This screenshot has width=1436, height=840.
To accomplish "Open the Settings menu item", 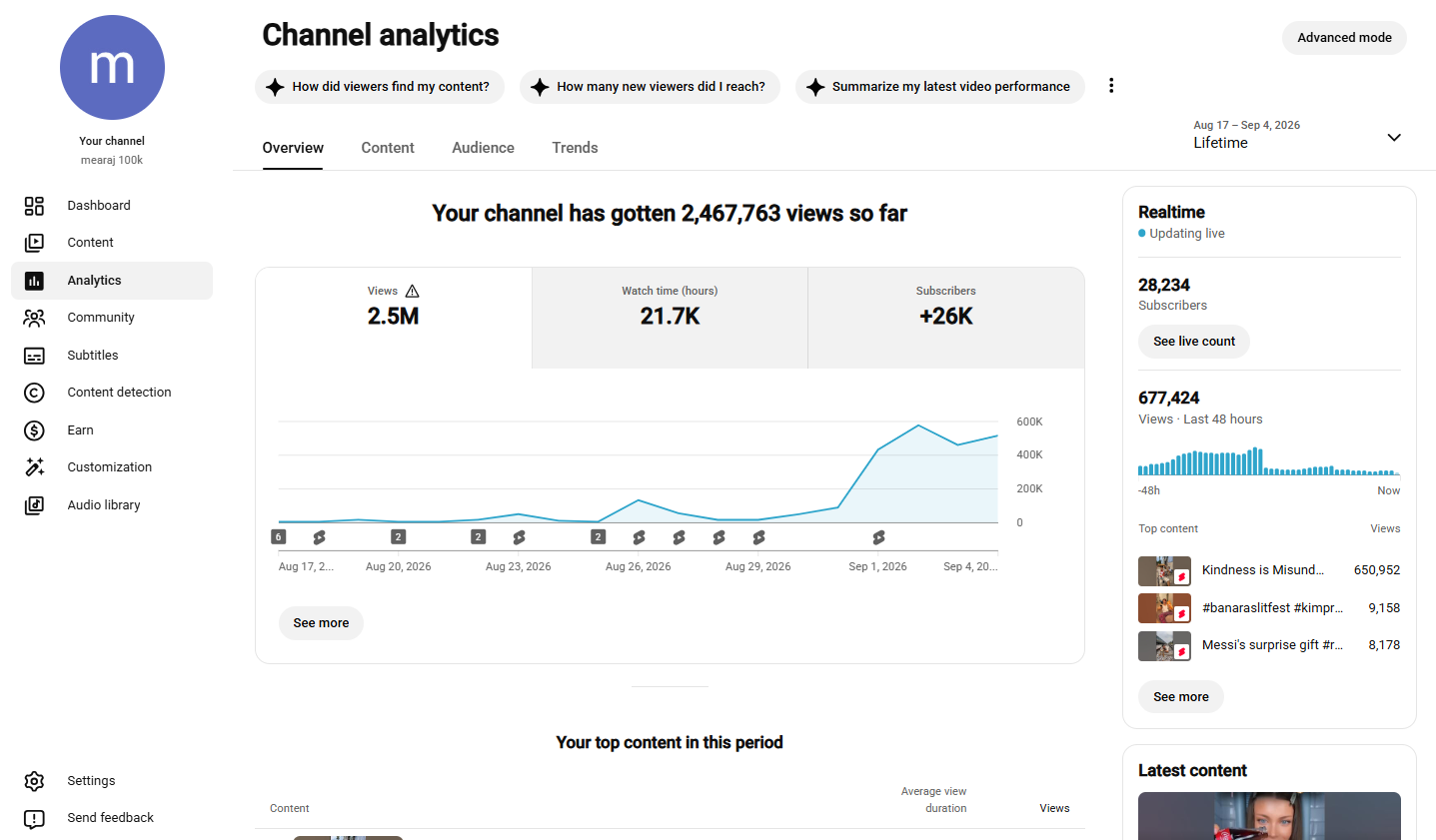I will (112, 781).
